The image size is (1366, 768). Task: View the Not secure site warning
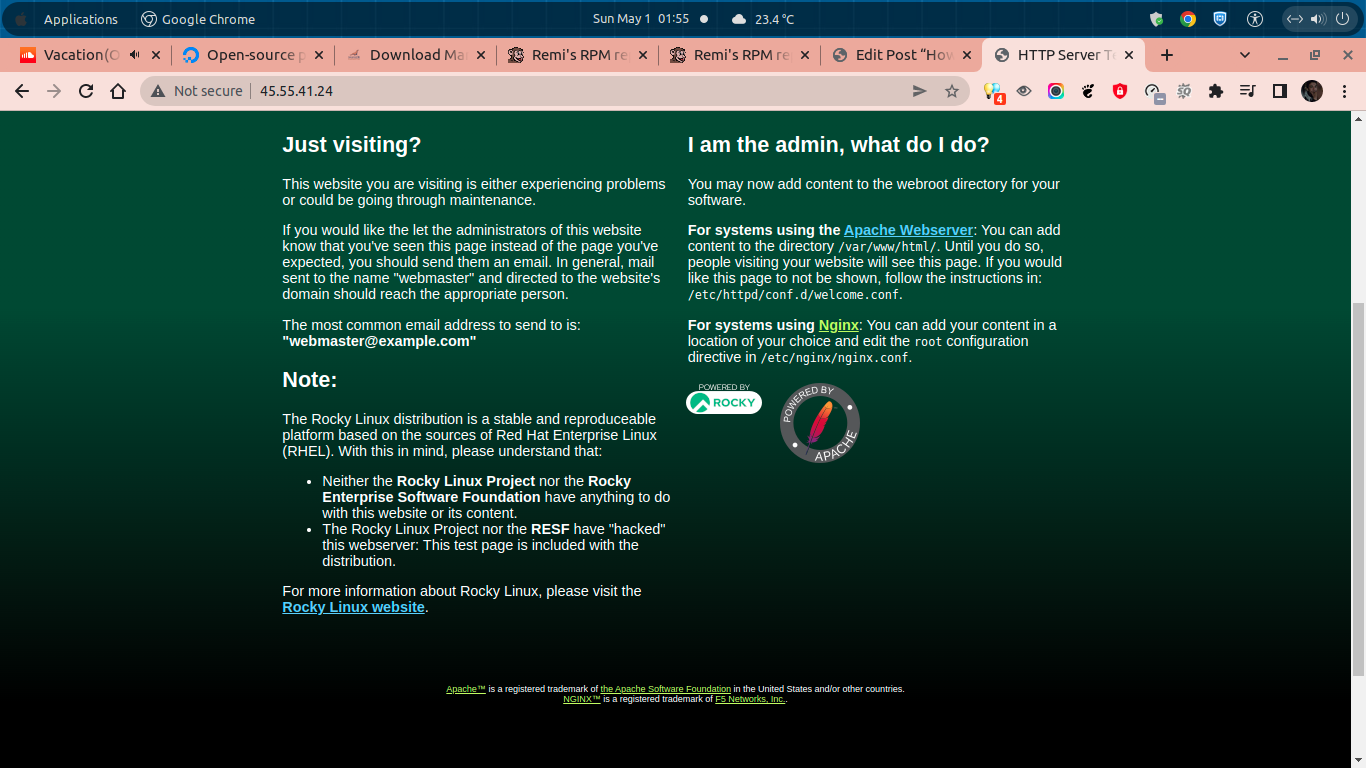[x=197, y=91]
